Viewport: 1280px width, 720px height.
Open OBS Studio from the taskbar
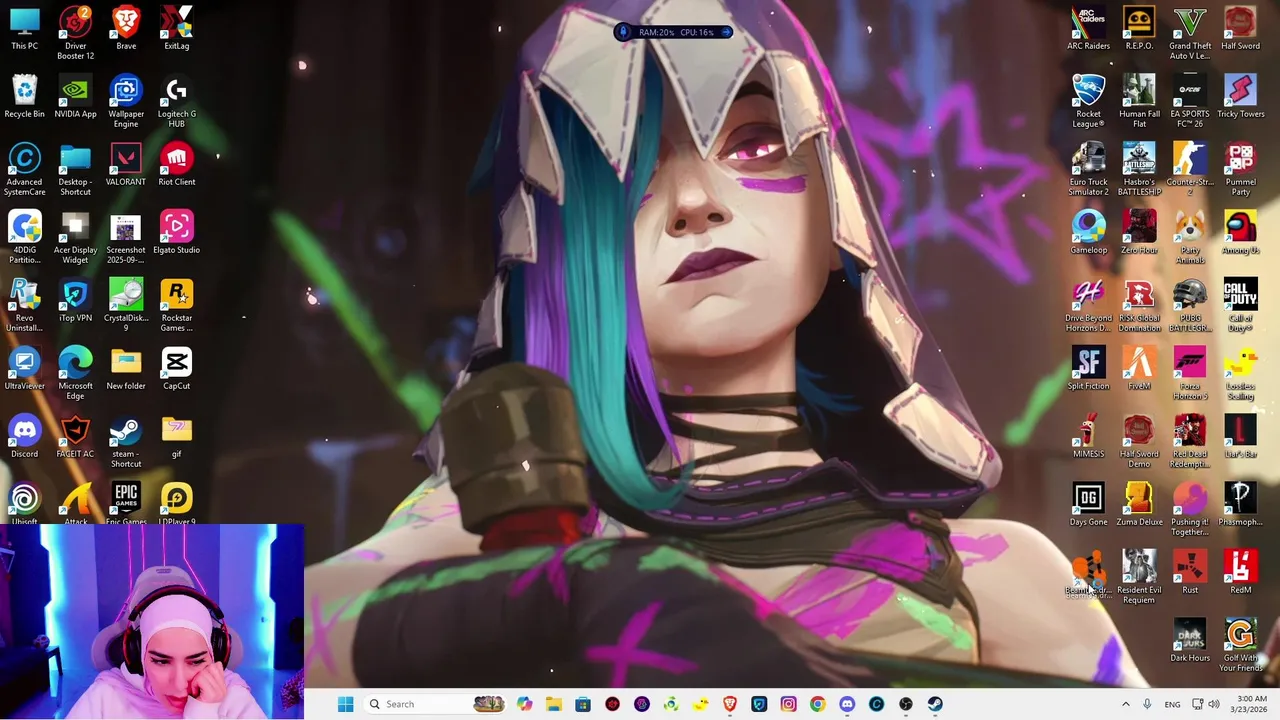(x=906, y=704)
